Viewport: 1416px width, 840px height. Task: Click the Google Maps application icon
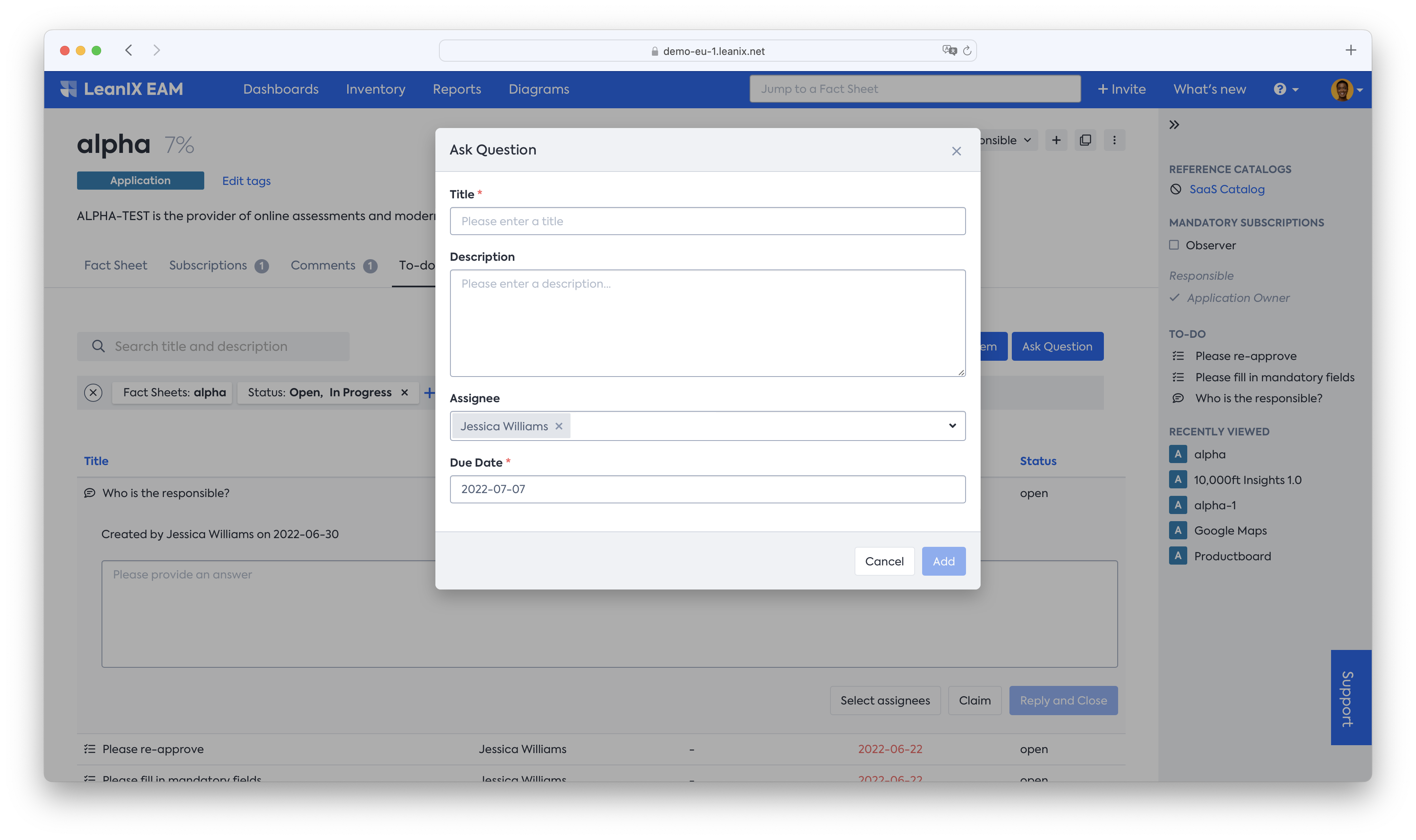tap(1178, 530)
